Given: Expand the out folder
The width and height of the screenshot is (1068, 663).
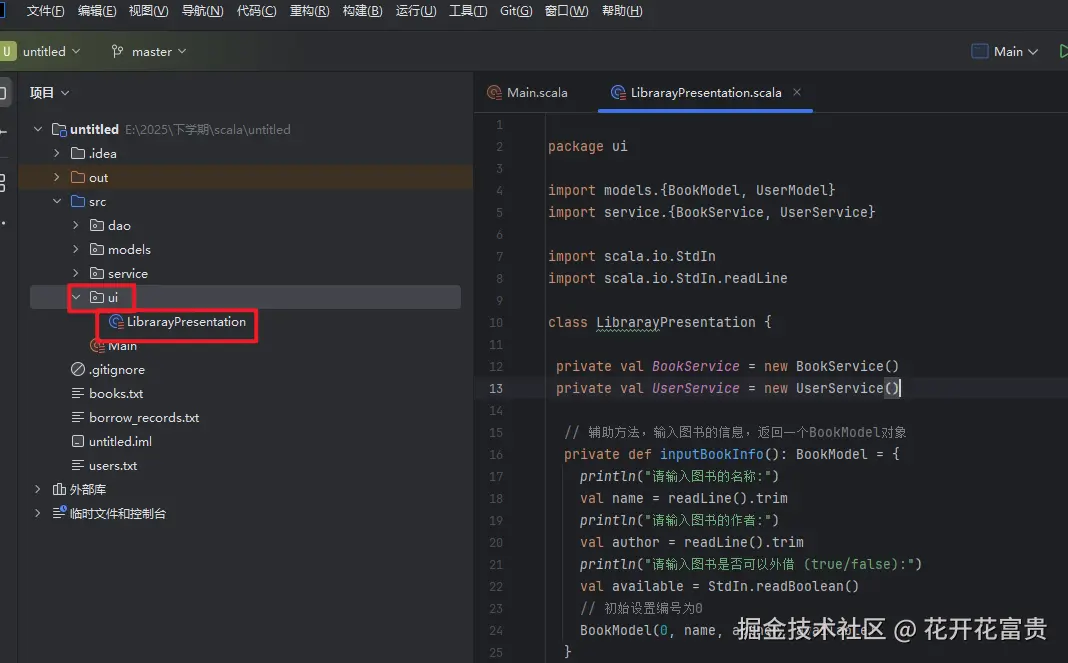Looking at the screenshot, I should pos(57,177).
